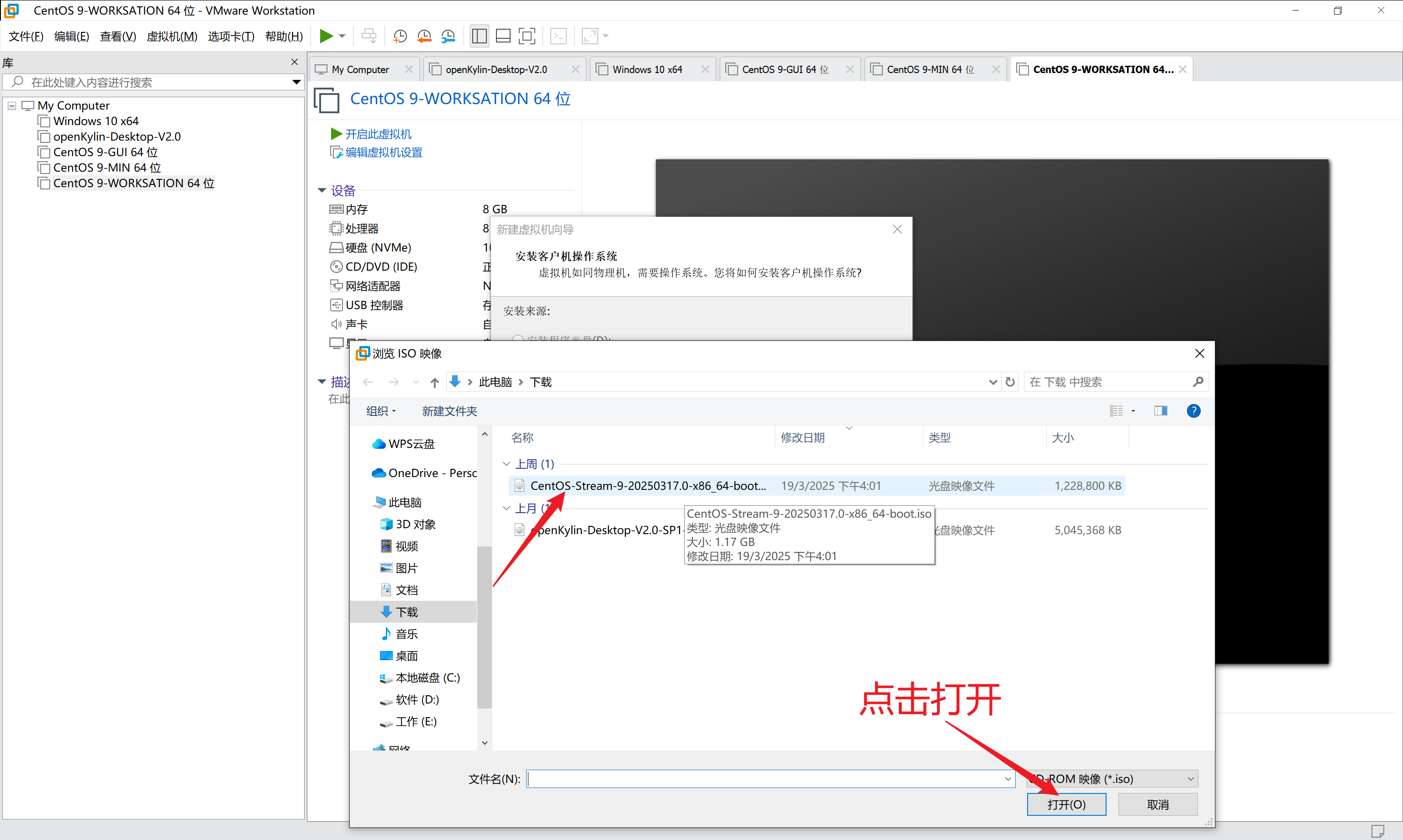Click the back arrow in browse dialog
Screen dimensions: 1403x840
click(368, 383)
